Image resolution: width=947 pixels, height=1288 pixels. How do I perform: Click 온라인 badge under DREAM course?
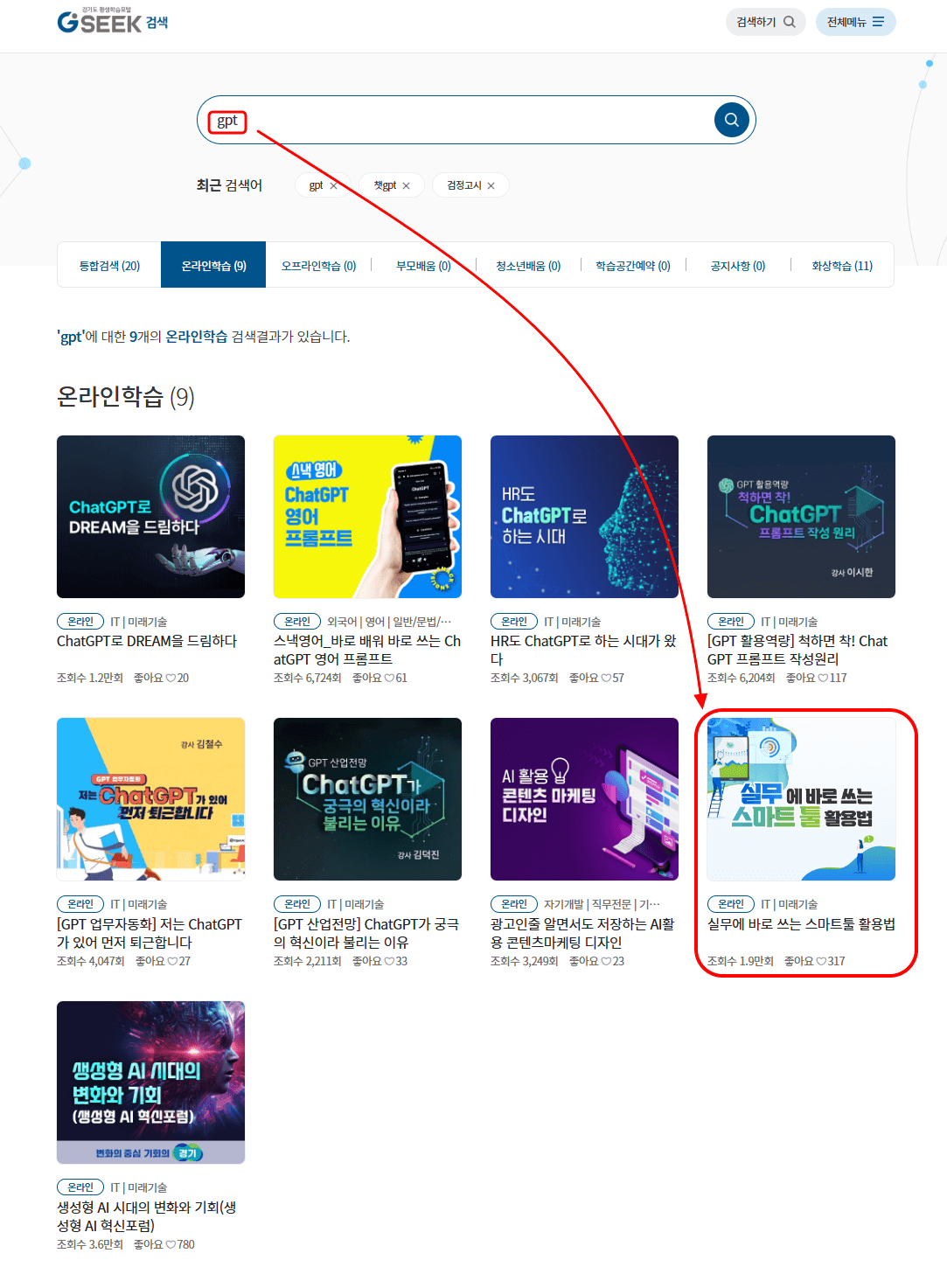[80, 622]
